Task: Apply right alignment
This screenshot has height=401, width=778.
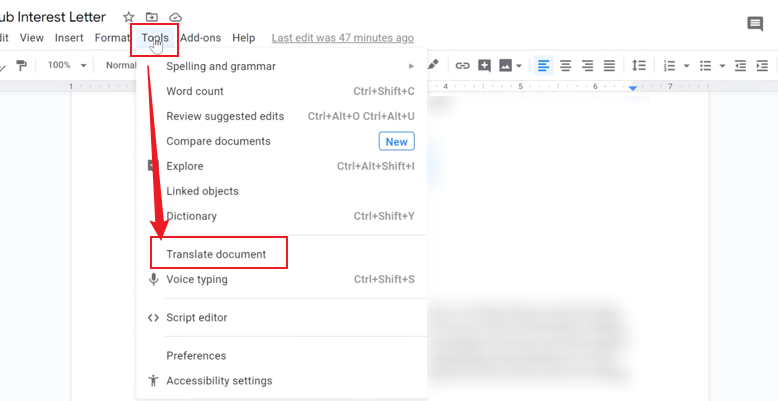Action: [x=587, y=66]
